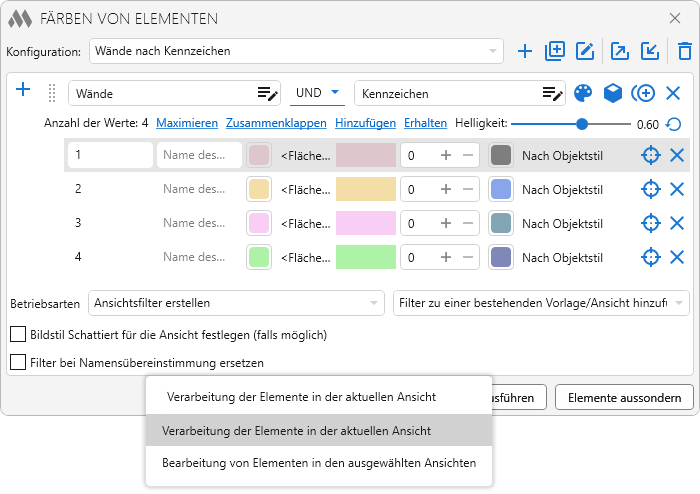700x494 pixels.
Task: Choose 'Bearbeitung von Elementen in den ausgewählten Ansichten'
Action: click(318, 463)
